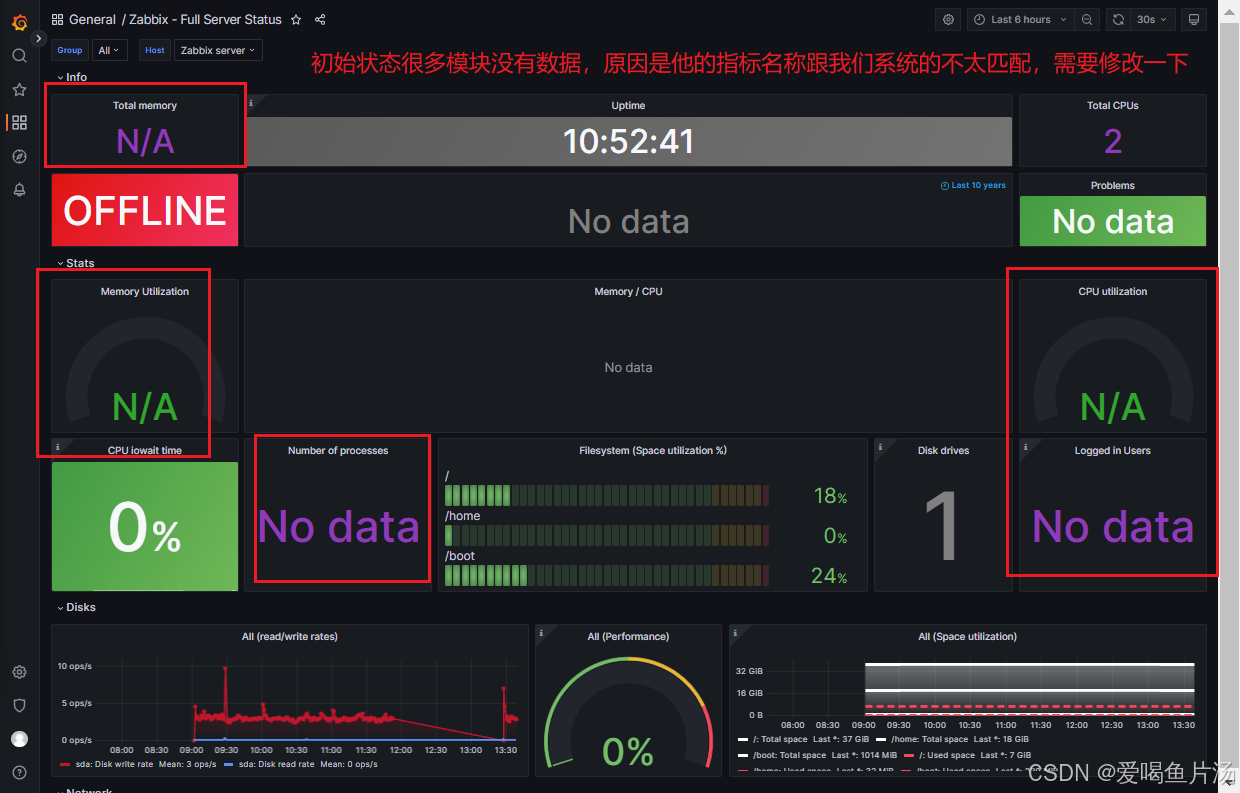Screen dimensions: 1240x793
Task: Open the Number of processes panel menu
Action: pyautogui.click(x=338, y=450)
